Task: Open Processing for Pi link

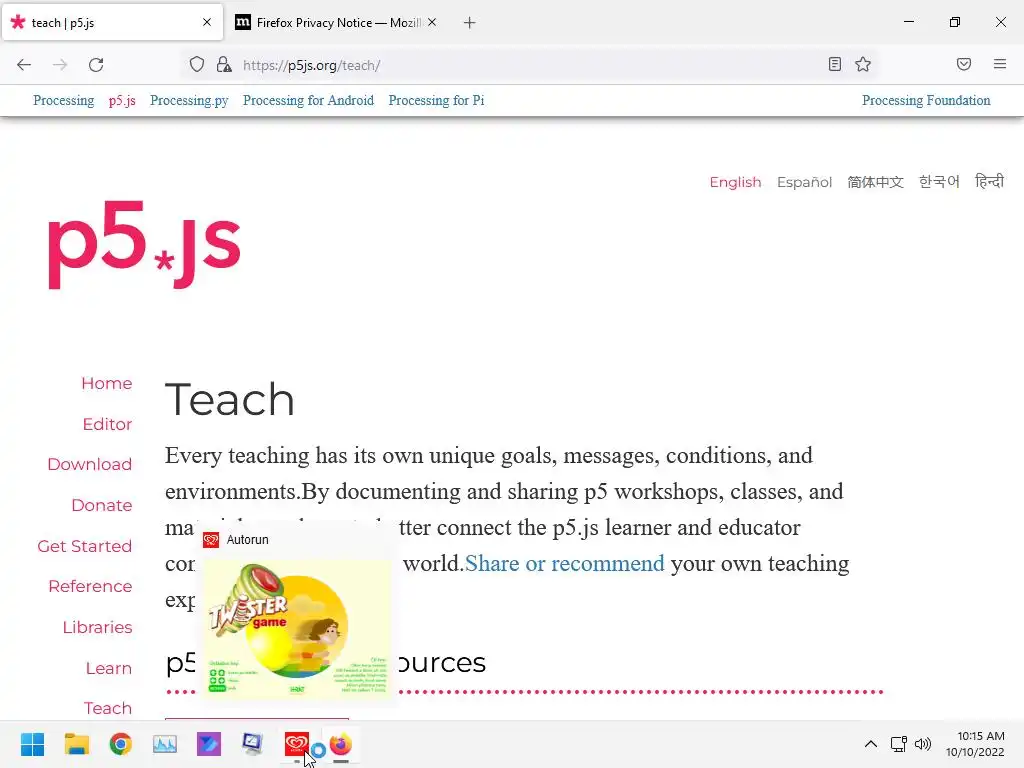Action: coord(436,100)
